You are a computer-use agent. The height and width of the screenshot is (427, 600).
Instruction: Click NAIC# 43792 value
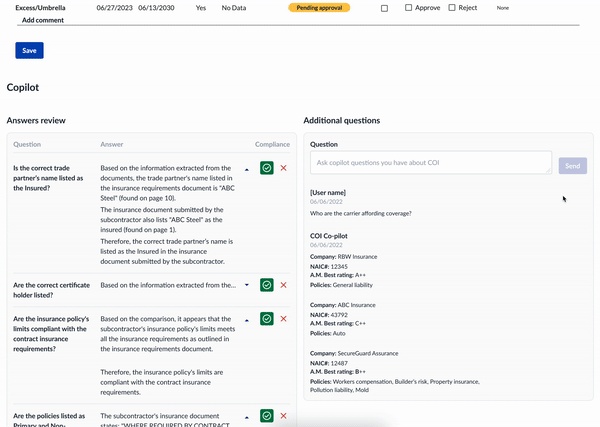tap(339, 315)
